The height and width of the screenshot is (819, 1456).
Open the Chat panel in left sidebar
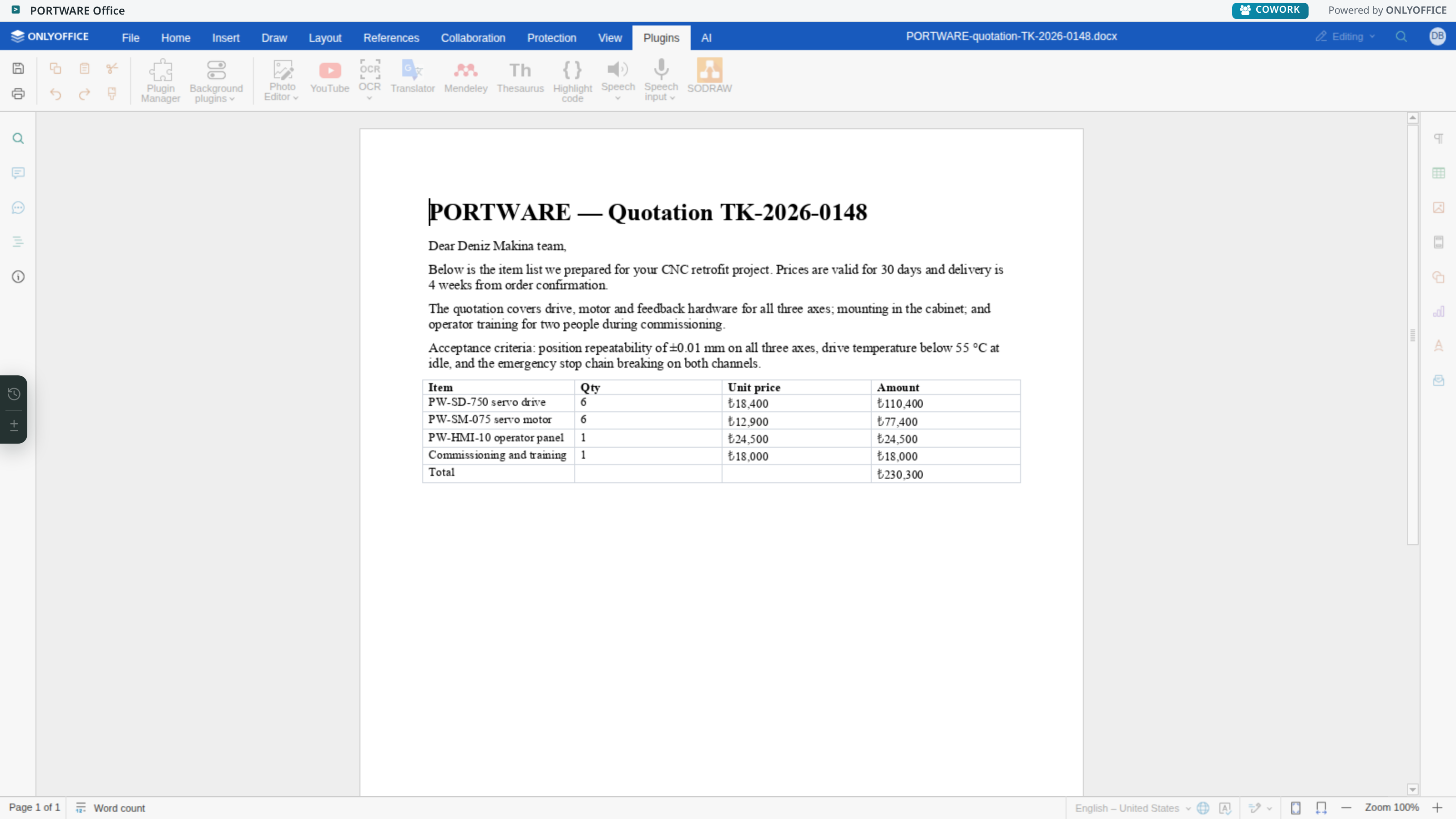[18, 207]
